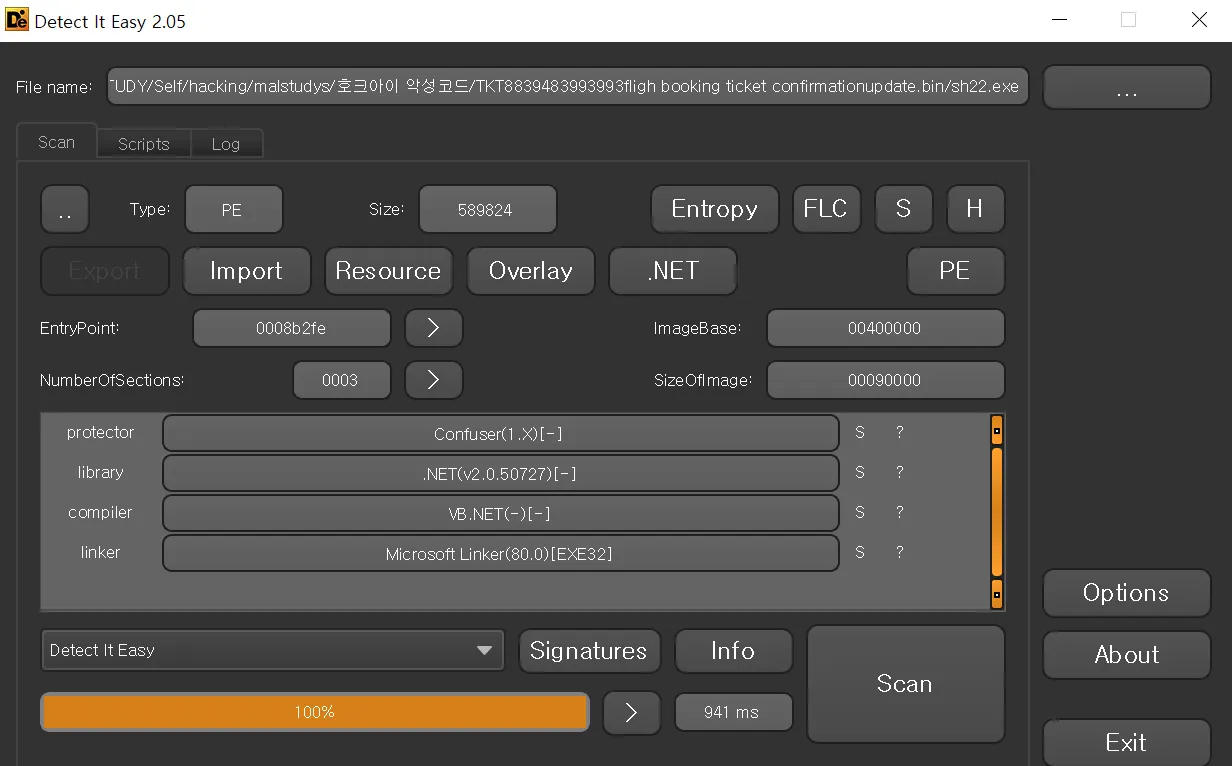Image resolution: width=1232 pixels, height=766 pixels.
Task: Click the EntryPoint value 0008b2fe
Action: [292, 328]
